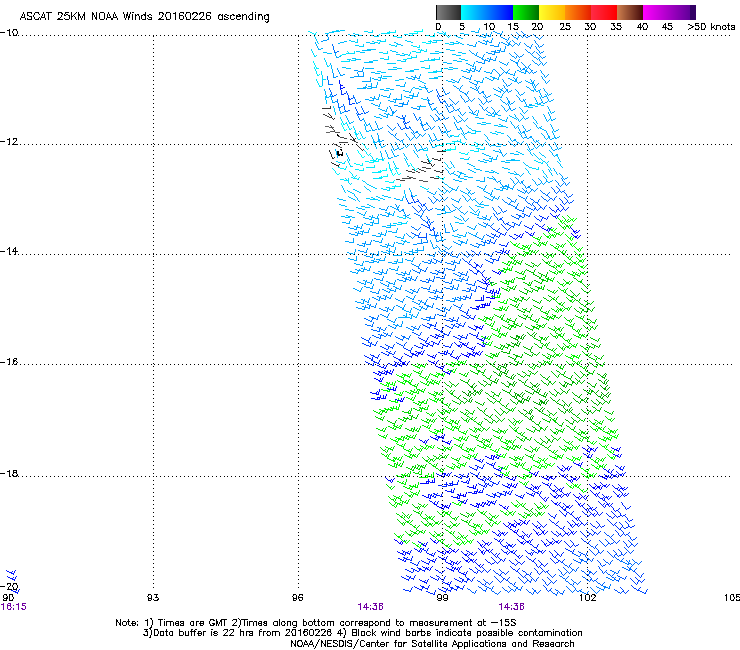Image resolution: width=740 pixels, height=650 pixels.
Task: Select the yellow 20-25 knots color swatch
Action: click(x=552, y=12)
